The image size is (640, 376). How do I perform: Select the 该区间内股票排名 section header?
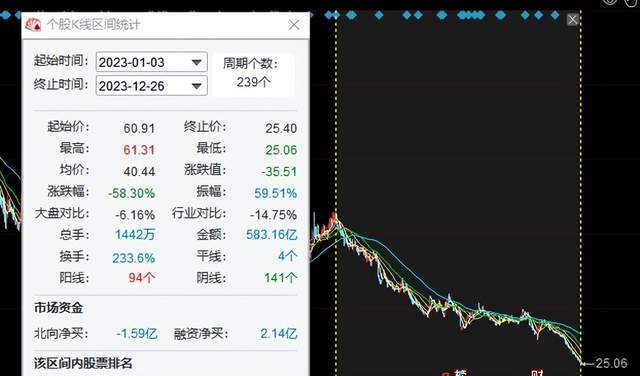point(83,363)
